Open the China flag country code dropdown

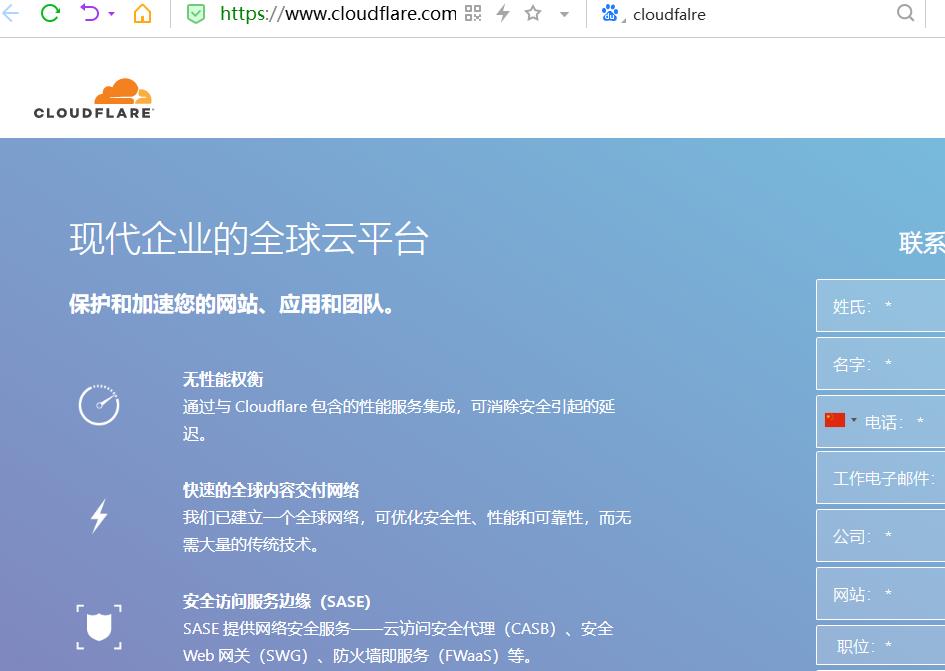click(841, 420)
